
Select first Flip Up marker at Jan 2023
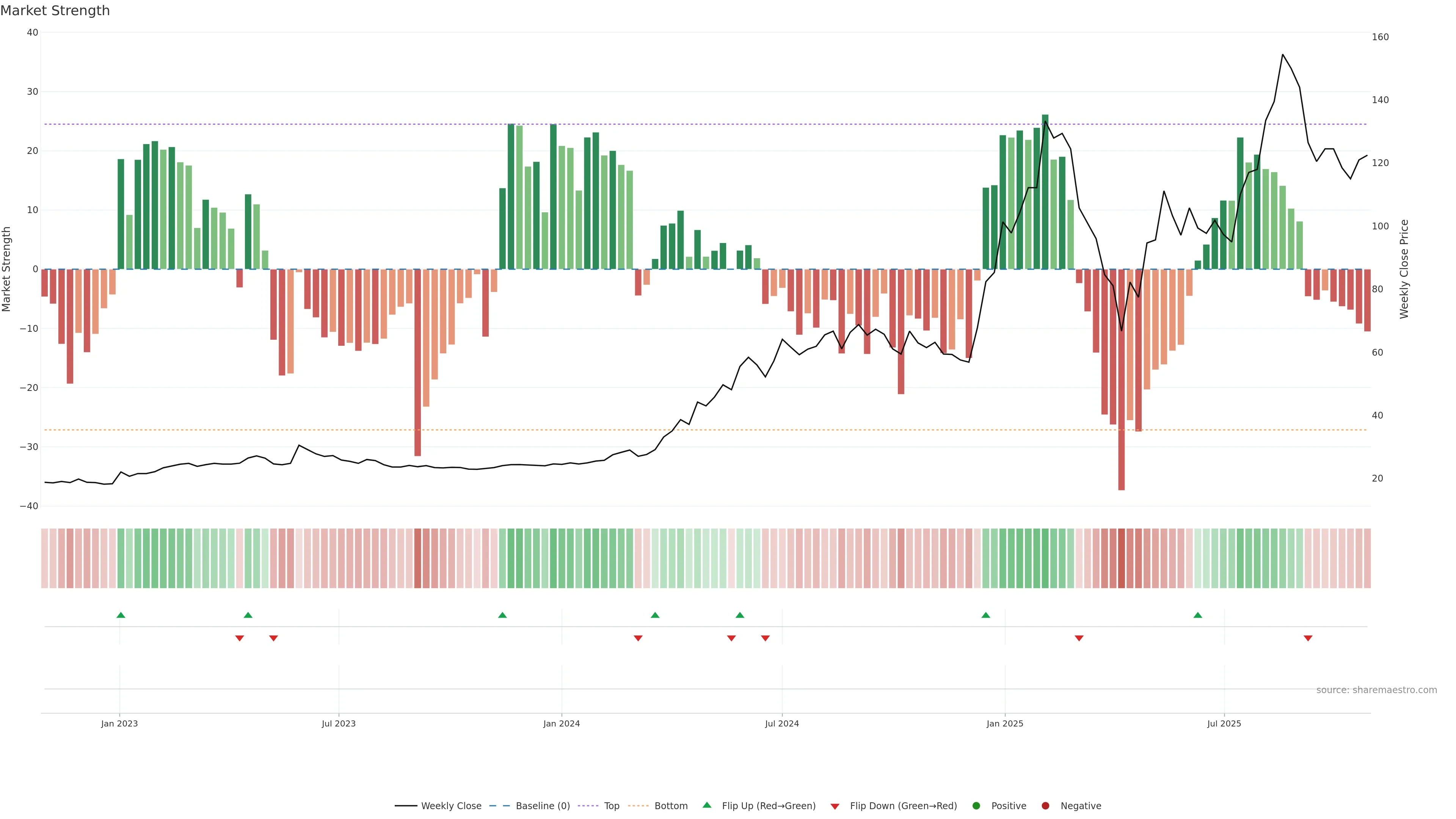121,615
